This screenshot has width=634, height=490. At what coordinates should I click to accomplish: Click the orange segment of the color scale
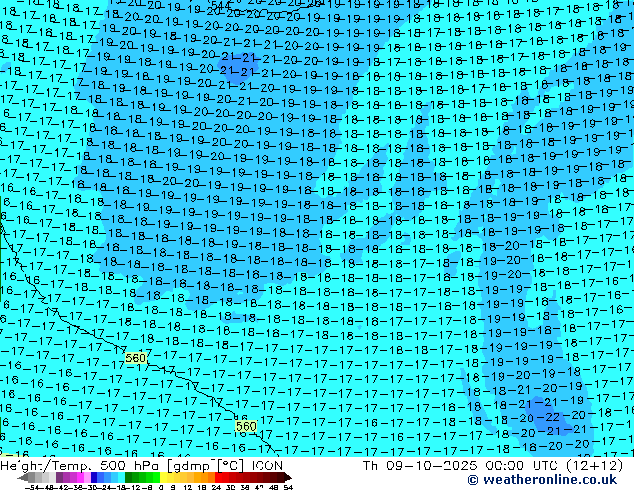204,478
